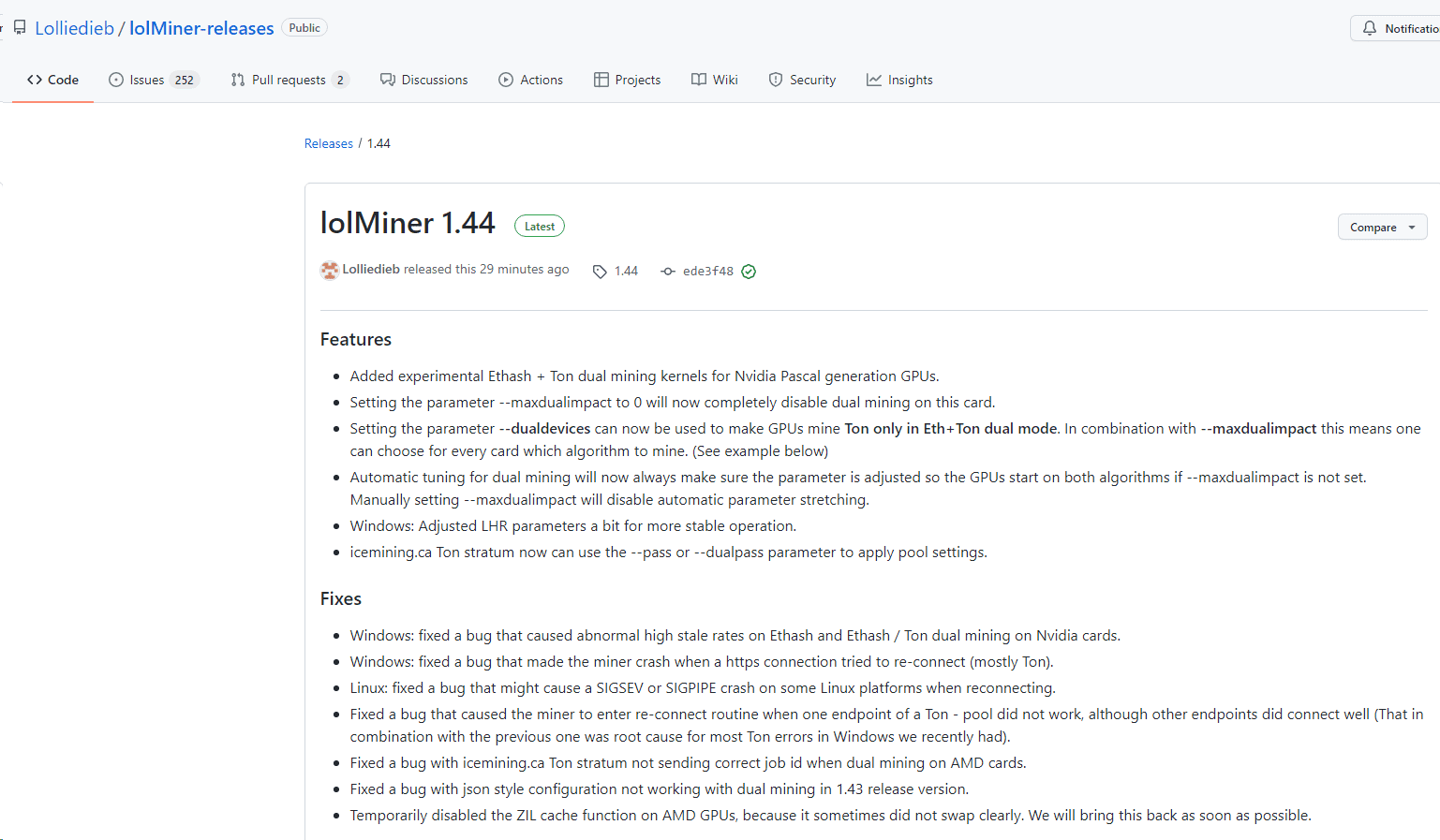Open Lolliedieb author profile link

371,269
